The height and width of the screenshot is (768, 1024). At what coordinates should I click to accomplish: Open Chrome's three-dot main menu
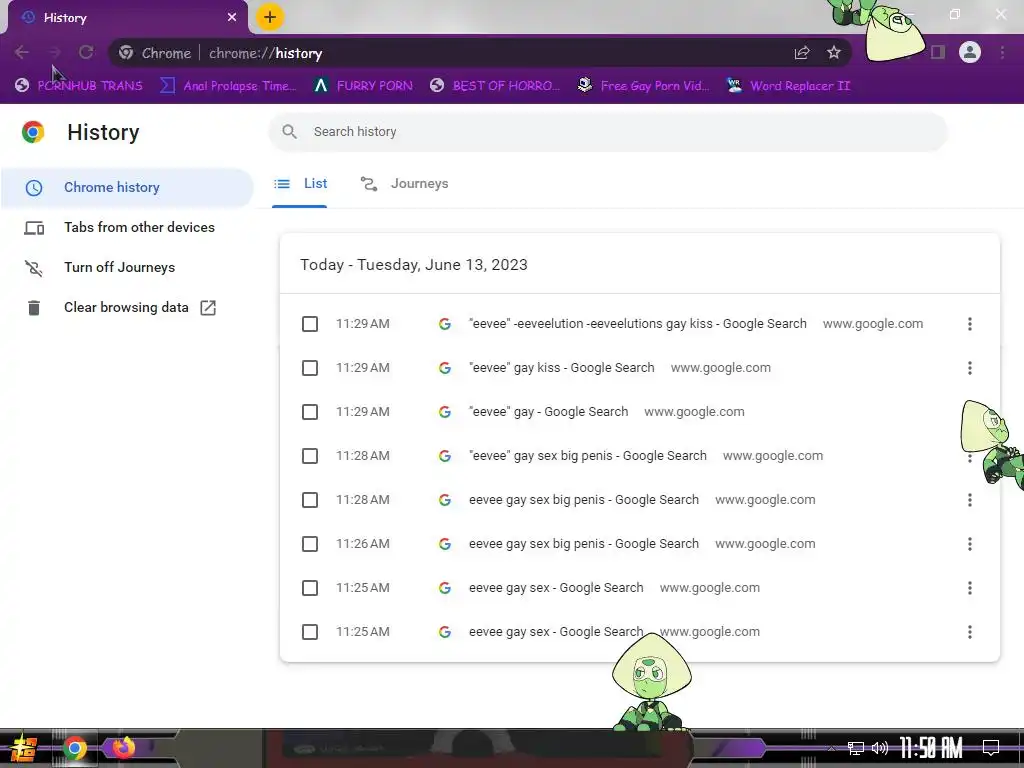[1002, 52]
